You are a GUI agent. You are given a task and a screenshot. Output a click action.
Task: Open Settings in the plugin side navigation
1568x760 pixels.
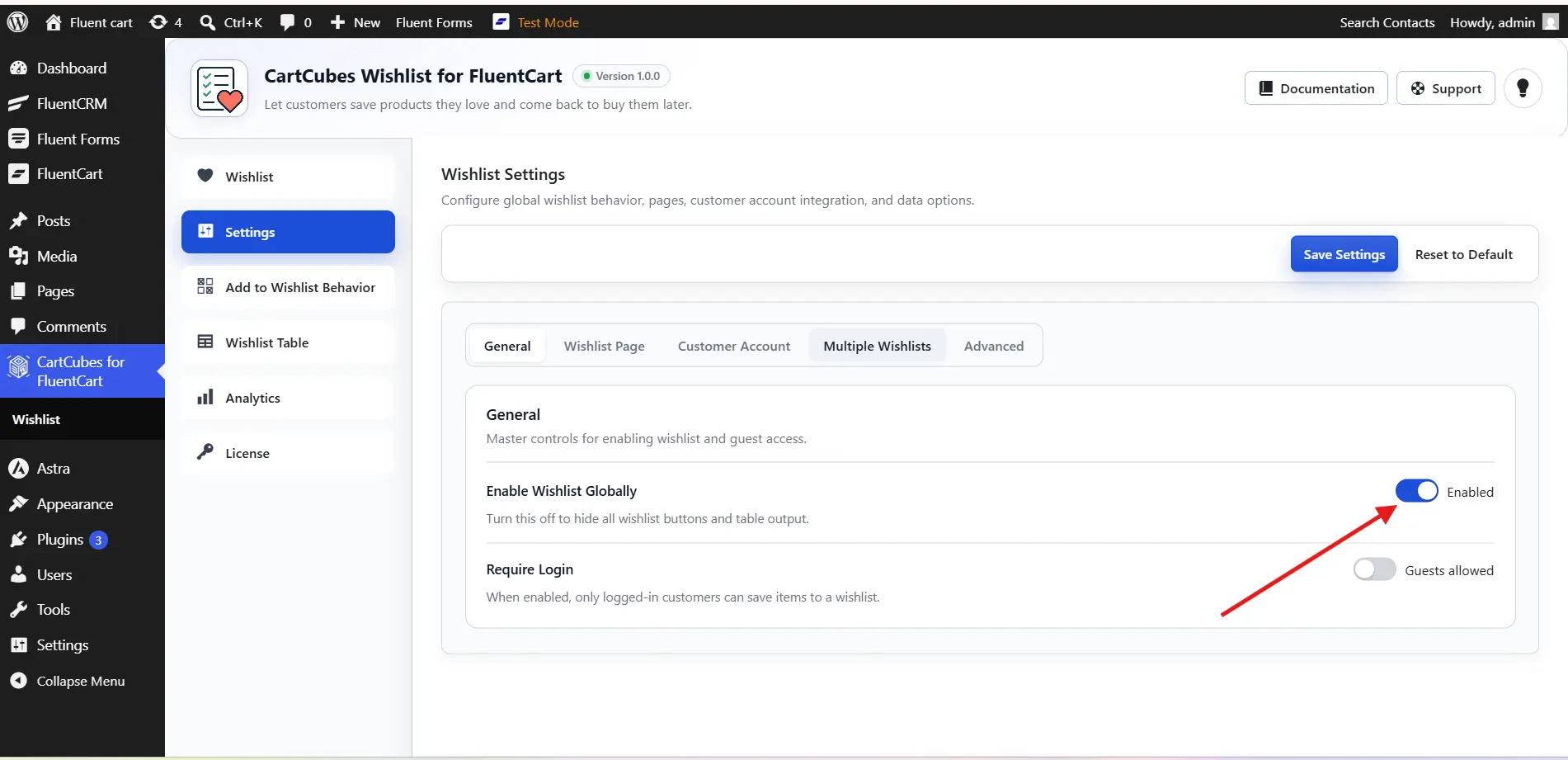[x=288, y=232]
